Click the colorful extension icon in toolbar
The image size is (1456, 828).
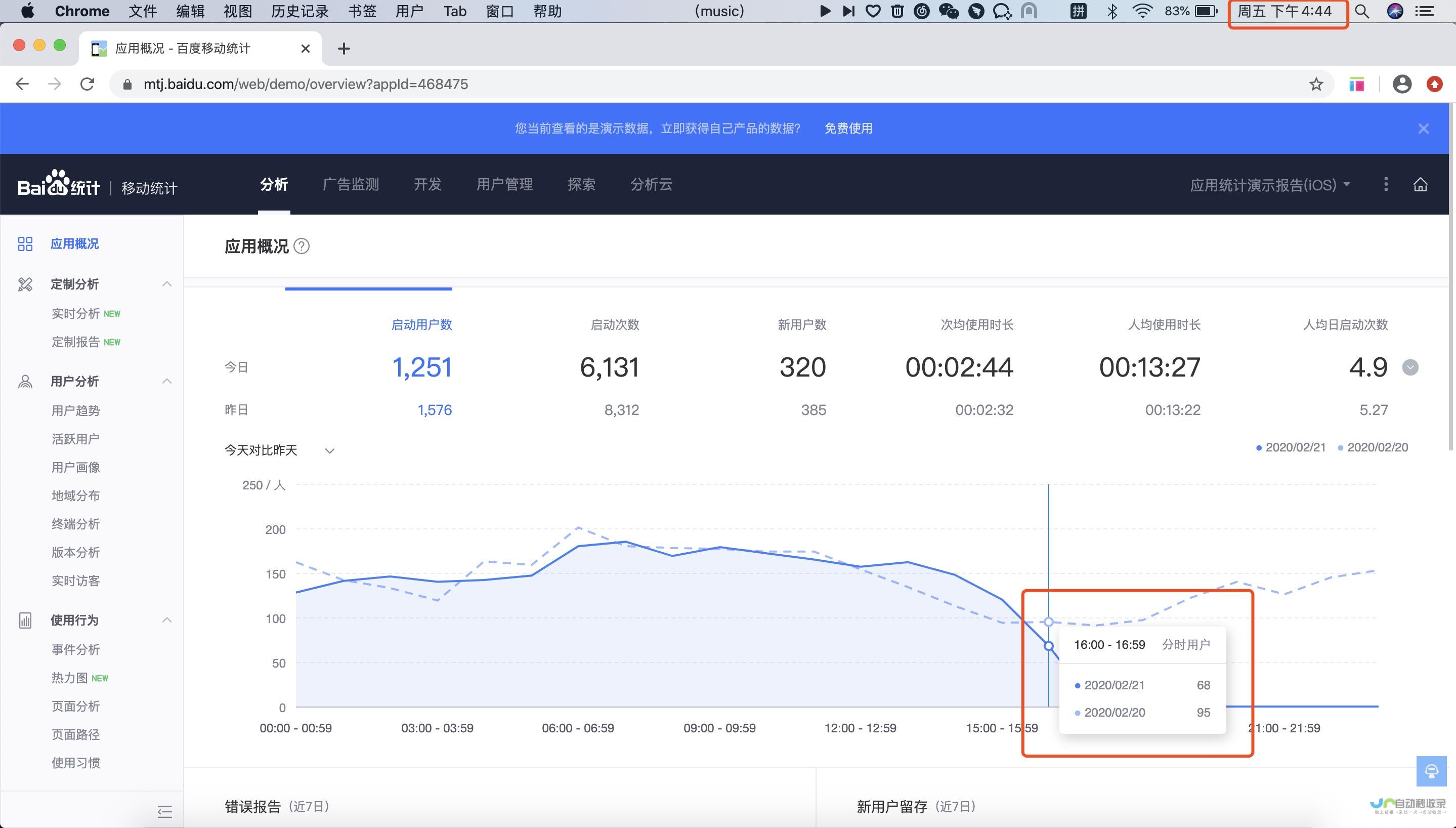[x=1356, y=84]
